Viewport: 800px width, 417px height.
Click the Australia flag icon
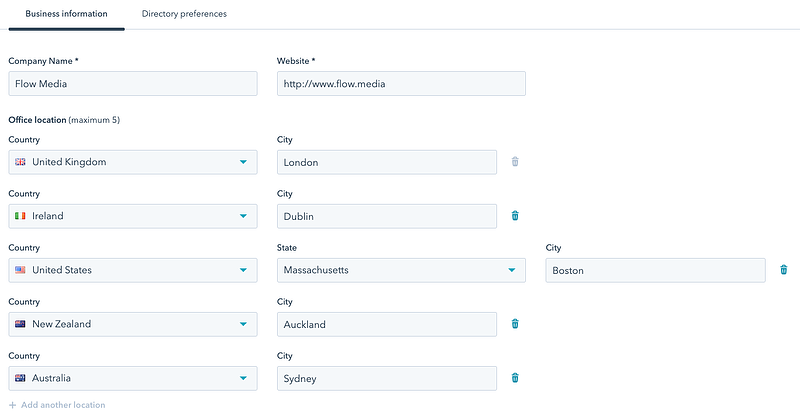tap(20, 378)
